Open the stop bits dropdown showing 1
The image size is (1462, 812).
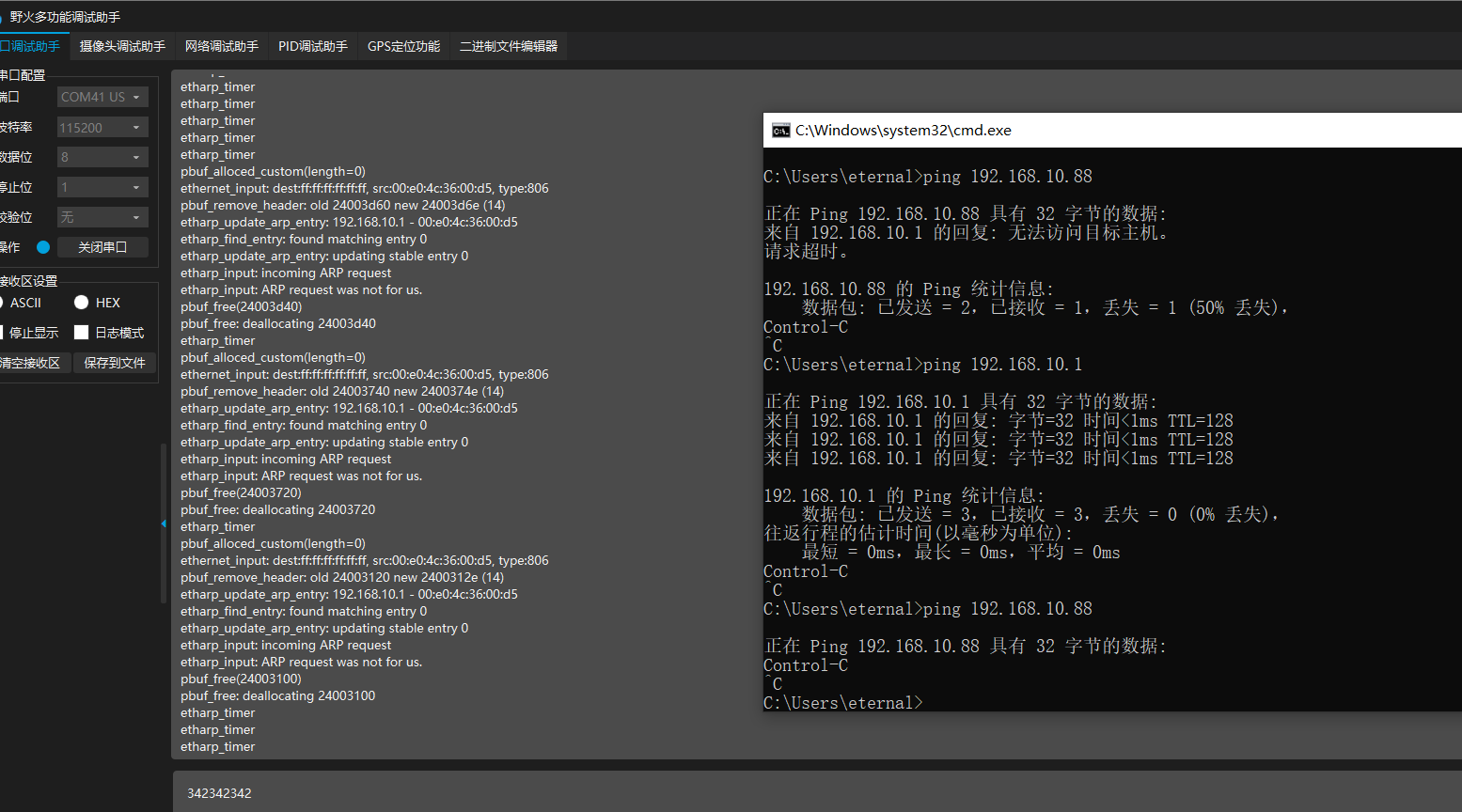click(x=102, y=187)
